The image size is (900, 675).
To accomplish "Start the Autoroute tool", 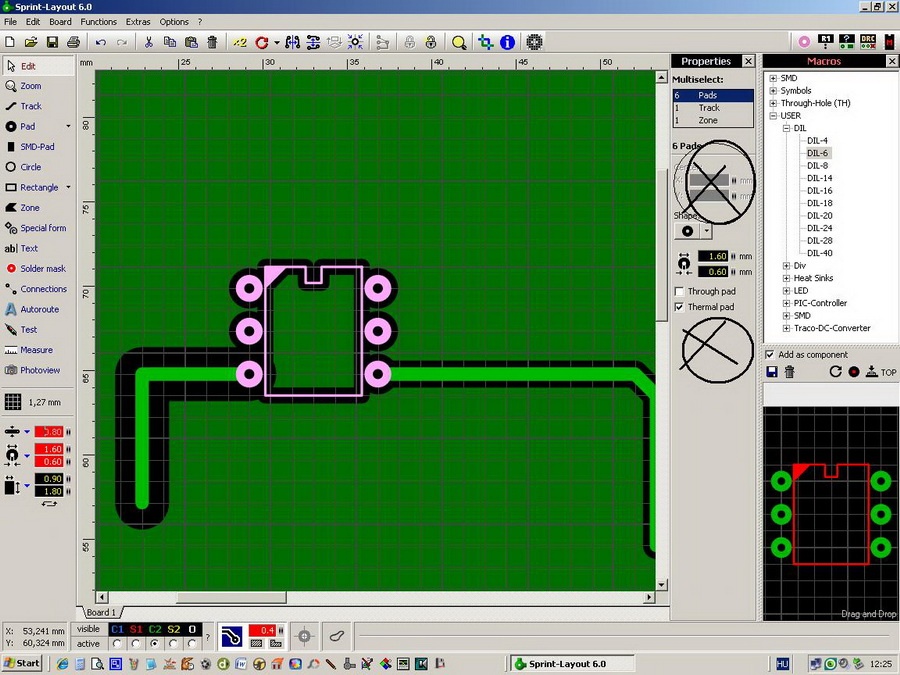I will (38, 309).
